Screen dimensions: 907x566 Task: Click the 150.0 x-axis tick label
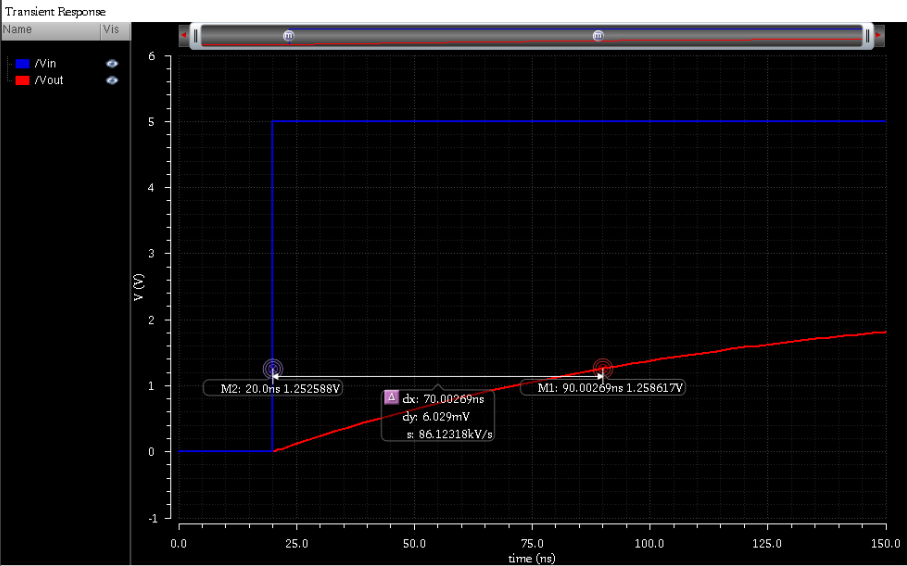886,544
